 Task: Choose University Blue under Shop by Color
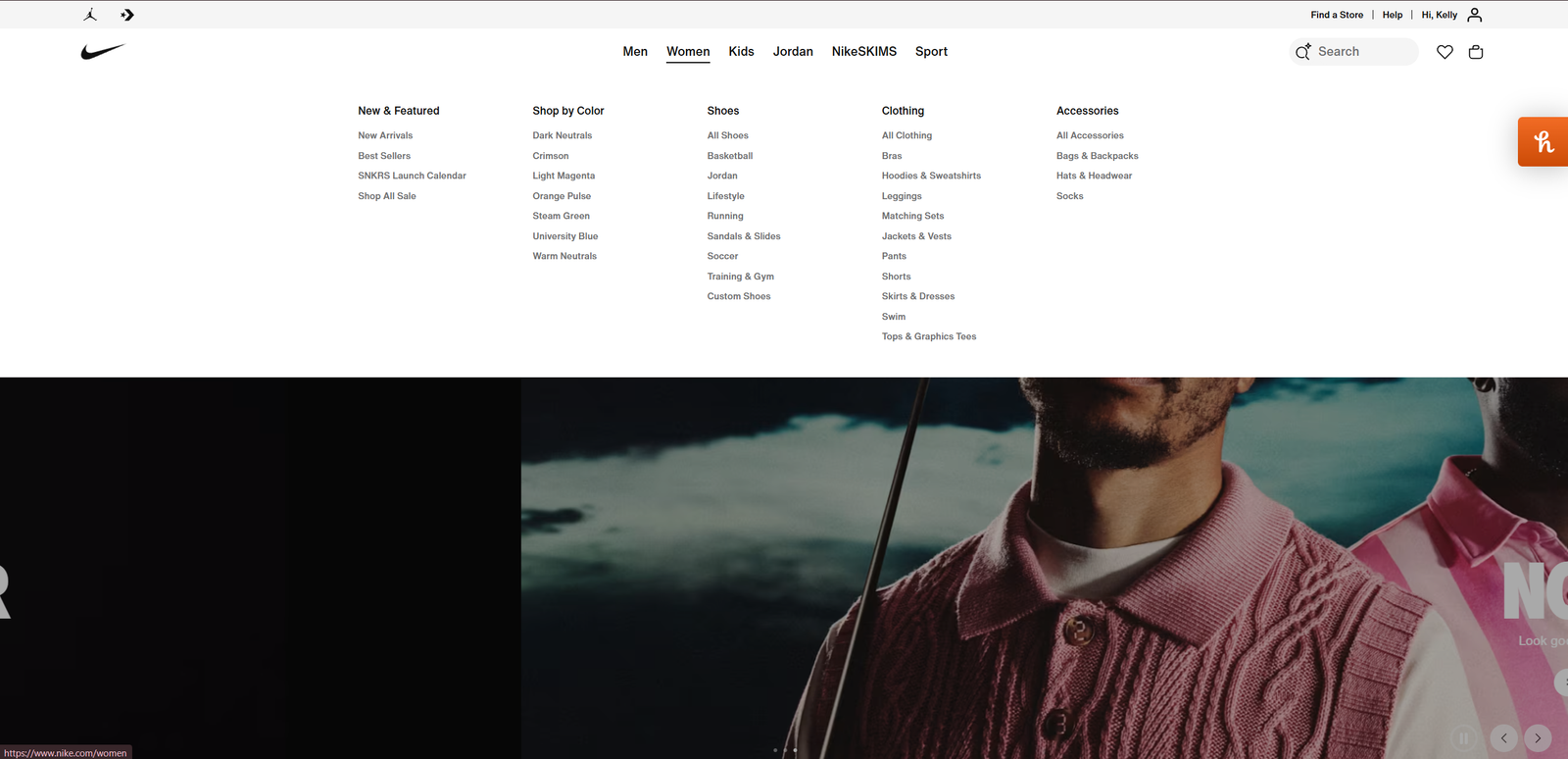click(564, 236)
